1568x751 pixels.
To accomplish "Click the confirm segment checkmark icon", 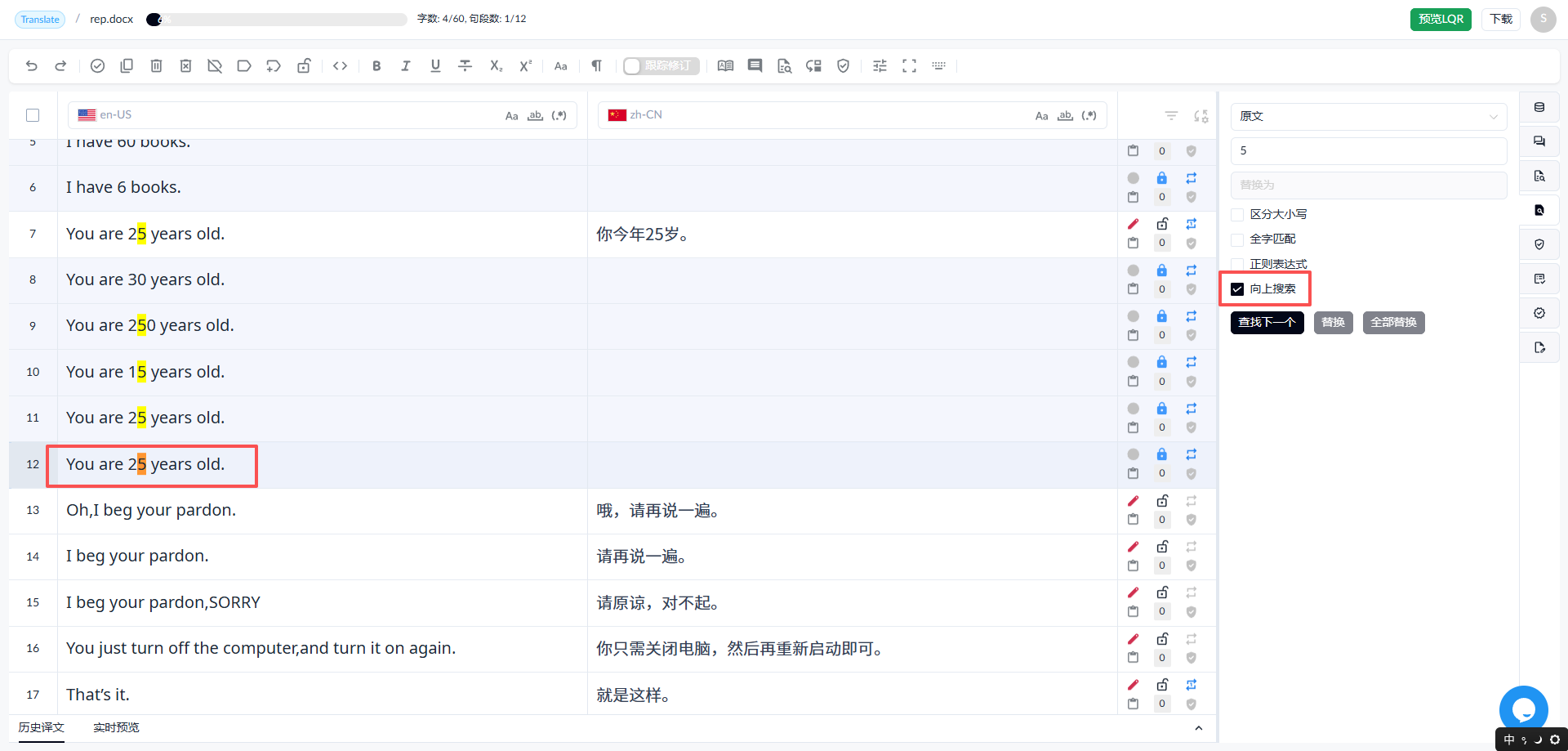I will click(x=97, y=66).
